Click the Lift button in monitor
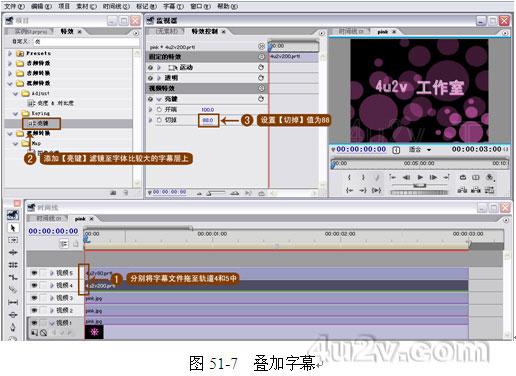 click(x=462, y=190)
